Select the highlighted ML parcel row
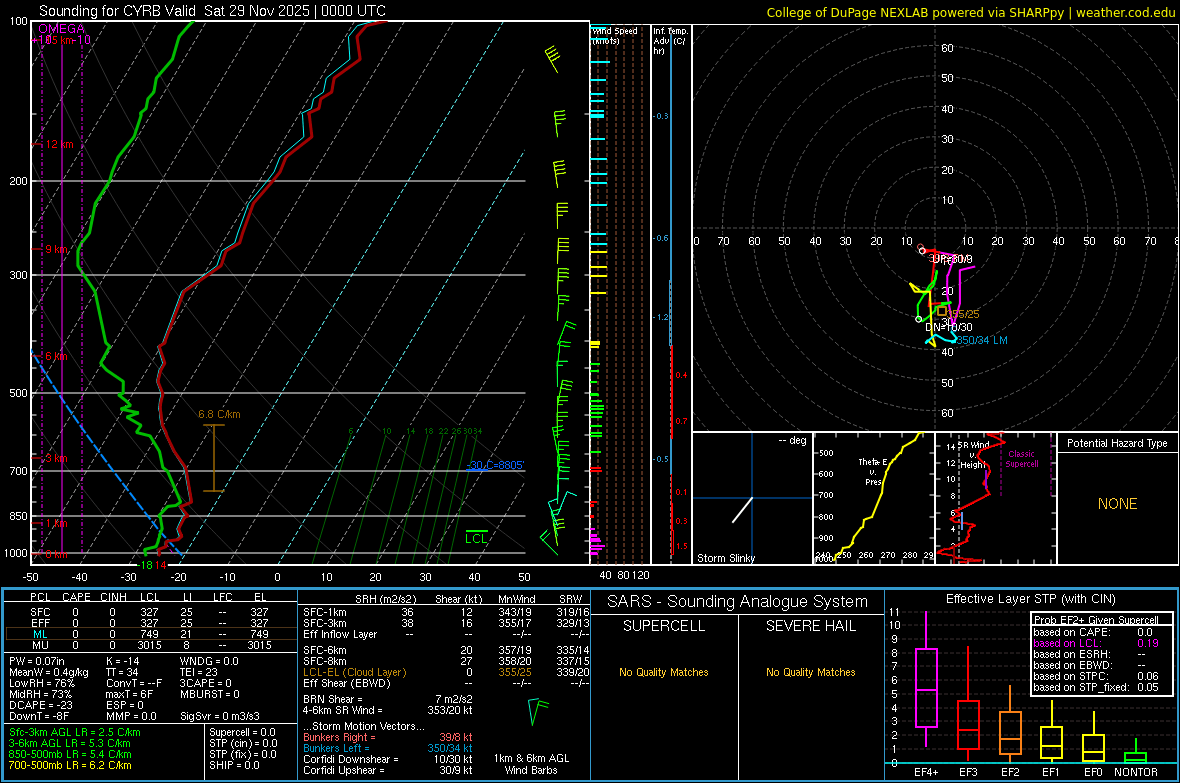1180x783 pixels. [149, 634]
